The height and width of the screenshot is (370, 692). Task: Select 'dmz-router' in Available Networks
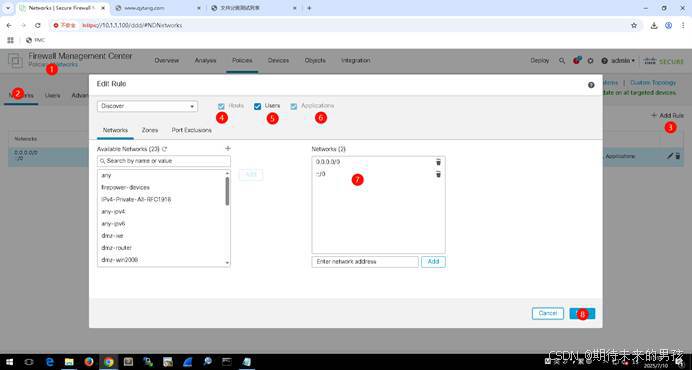[x=117, y=248]
